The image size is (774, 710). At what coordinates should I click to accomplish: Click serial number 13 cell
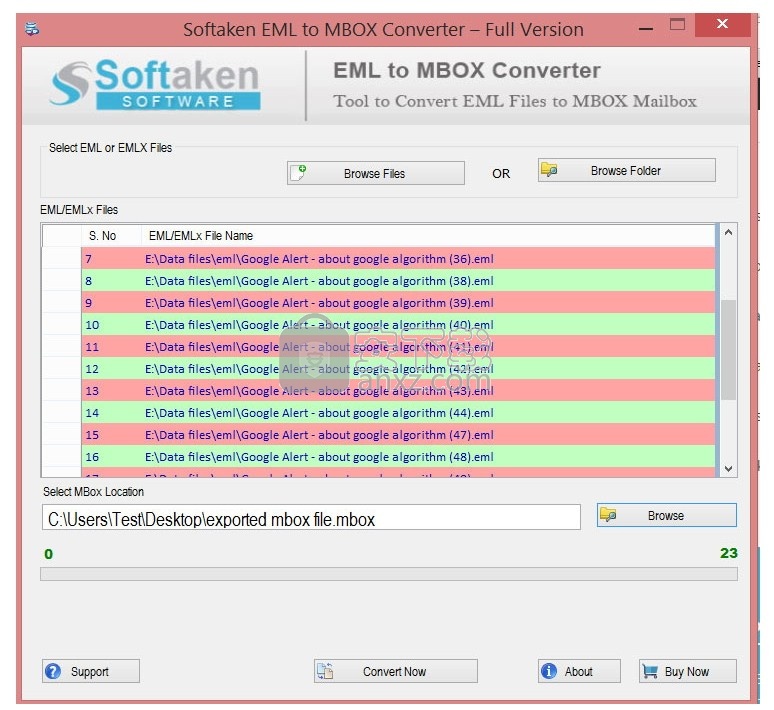click(x=112, y=391)
